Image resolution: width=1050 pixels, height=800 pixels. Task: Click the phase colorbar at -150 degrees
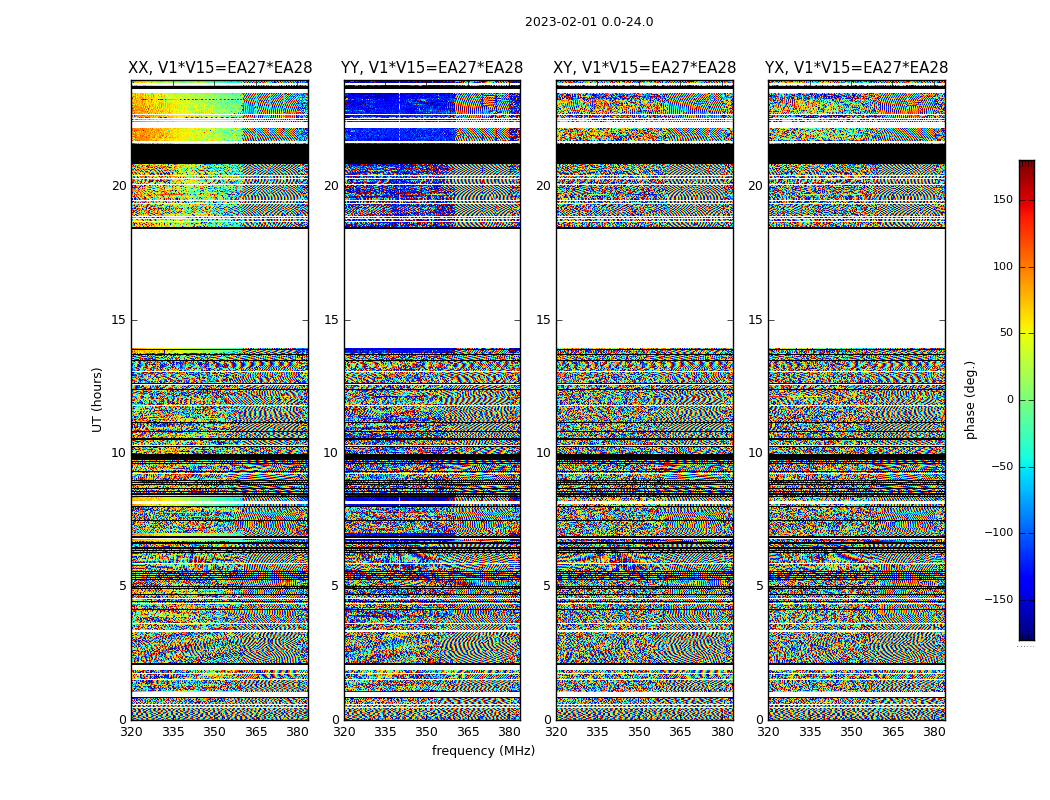[1027, 599]
